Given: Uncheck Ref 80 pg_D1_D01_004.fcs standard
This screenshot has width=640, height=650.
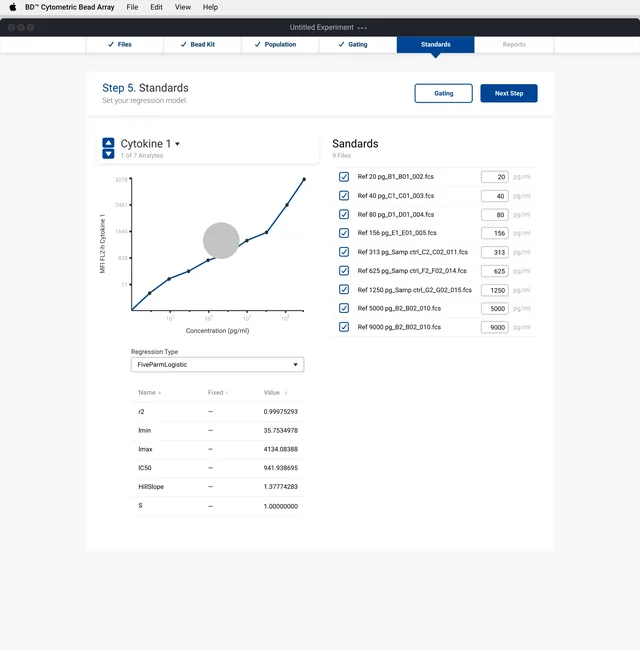Looking at the screenshot, I should point(344,214).
